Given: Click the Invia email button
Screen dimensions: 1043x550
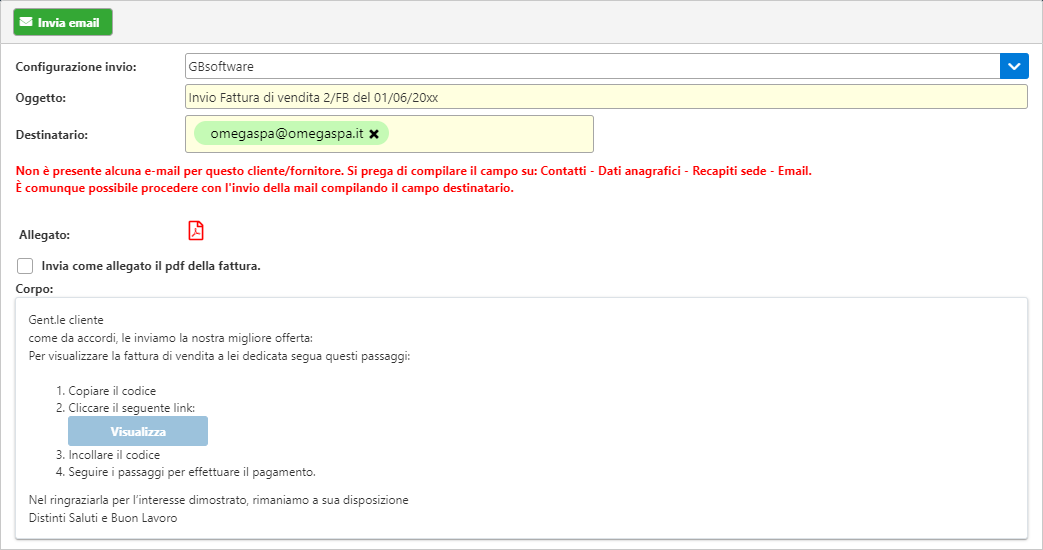Looking at the screenshot, I should (63, 22).
